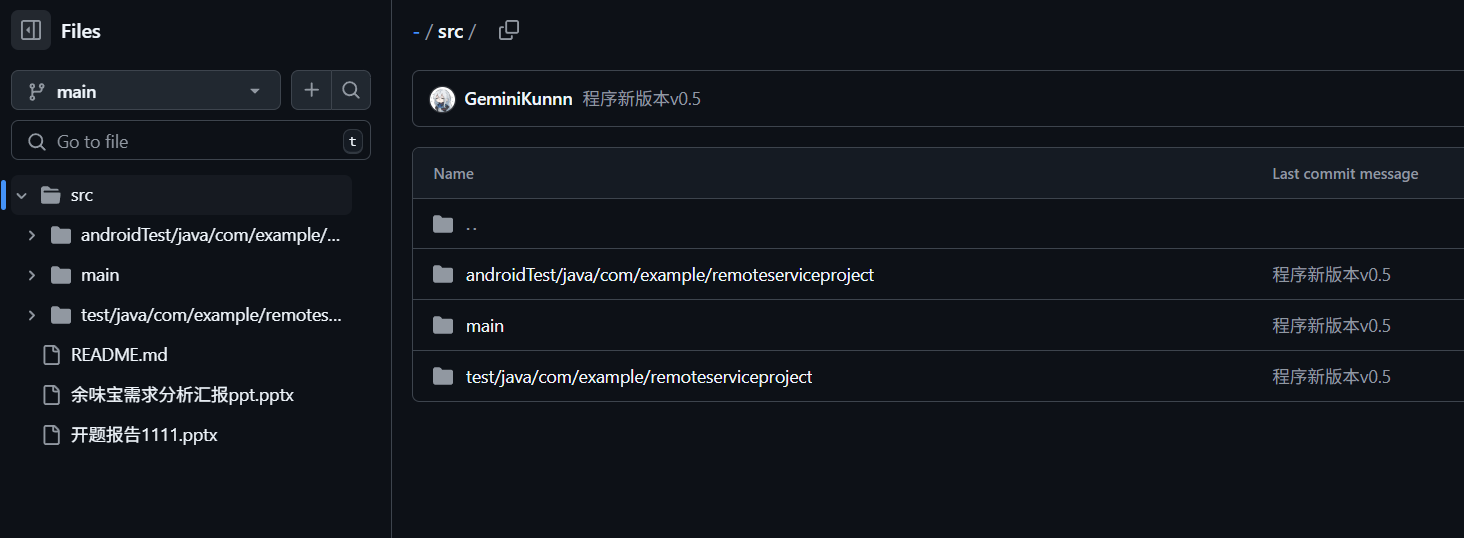Collapse the Files side panel icon
1464x538 pixels.
click(x=31, y=31)
